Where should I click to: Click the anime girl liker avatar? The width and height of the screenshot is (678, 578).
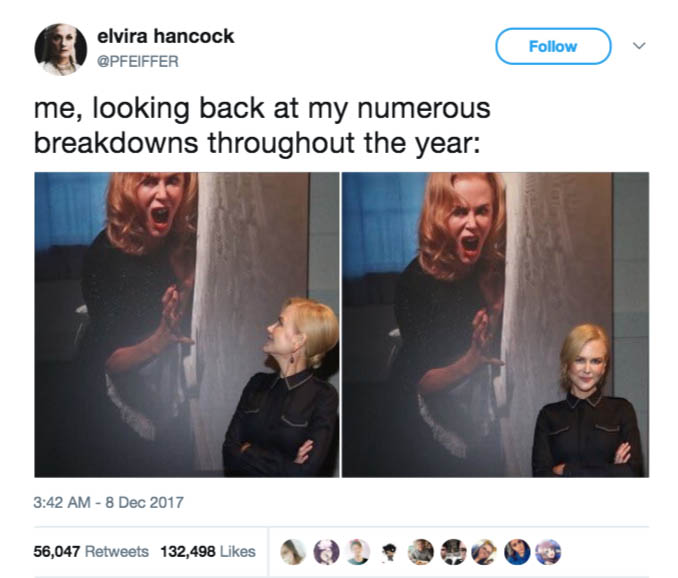coord(548,552)
